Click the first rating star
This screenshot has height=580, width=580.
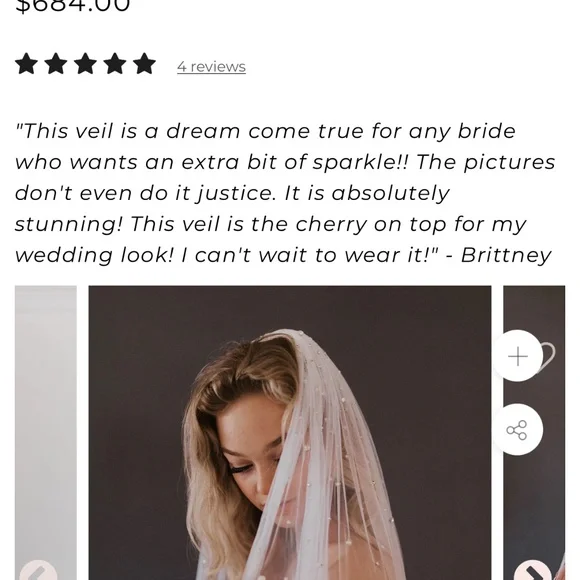pos(27,64)
